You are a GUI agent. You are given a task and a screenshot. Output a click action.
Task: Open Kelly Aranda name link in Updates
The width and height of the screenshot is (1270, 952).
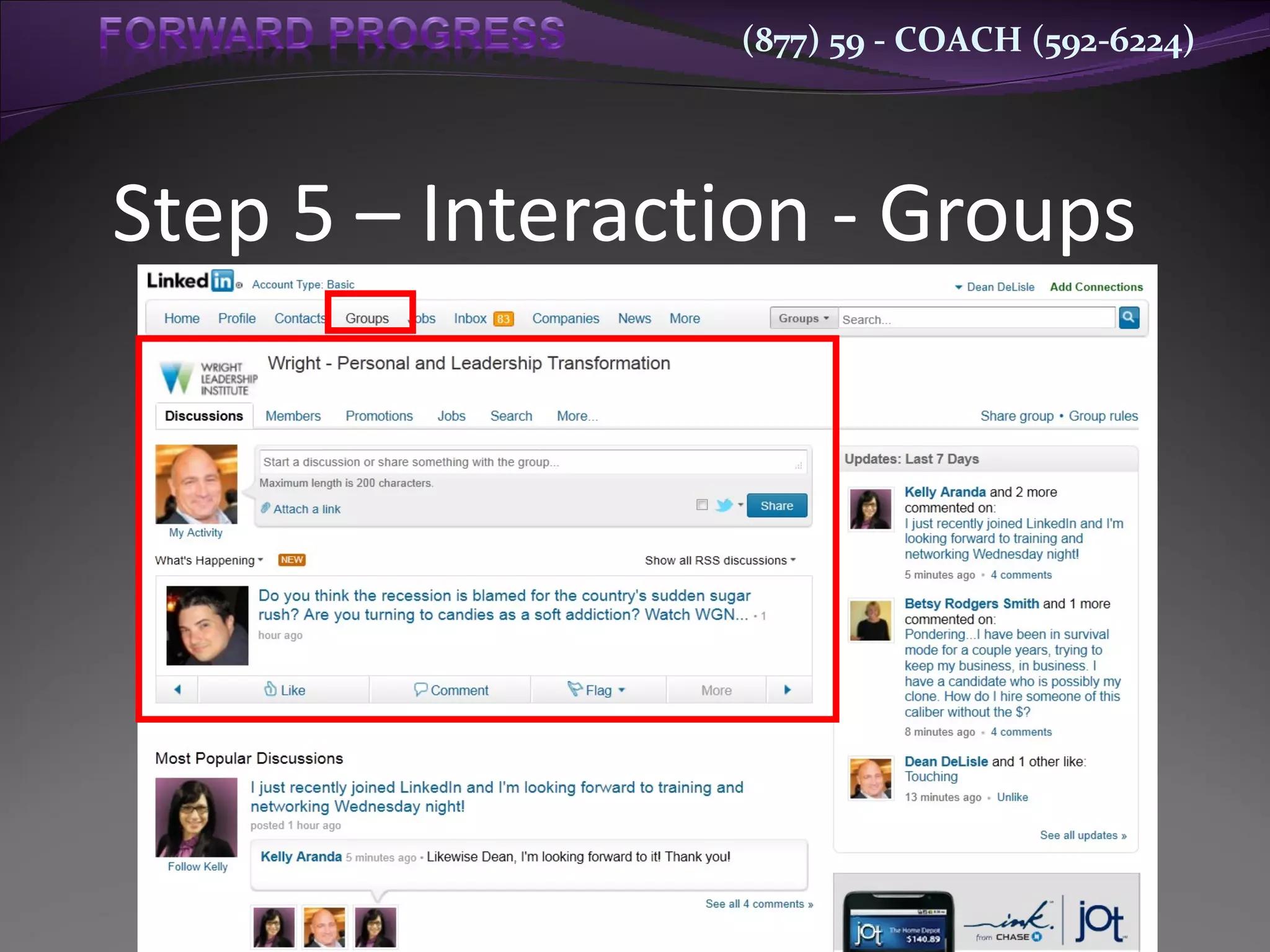[x=945, y=492]
